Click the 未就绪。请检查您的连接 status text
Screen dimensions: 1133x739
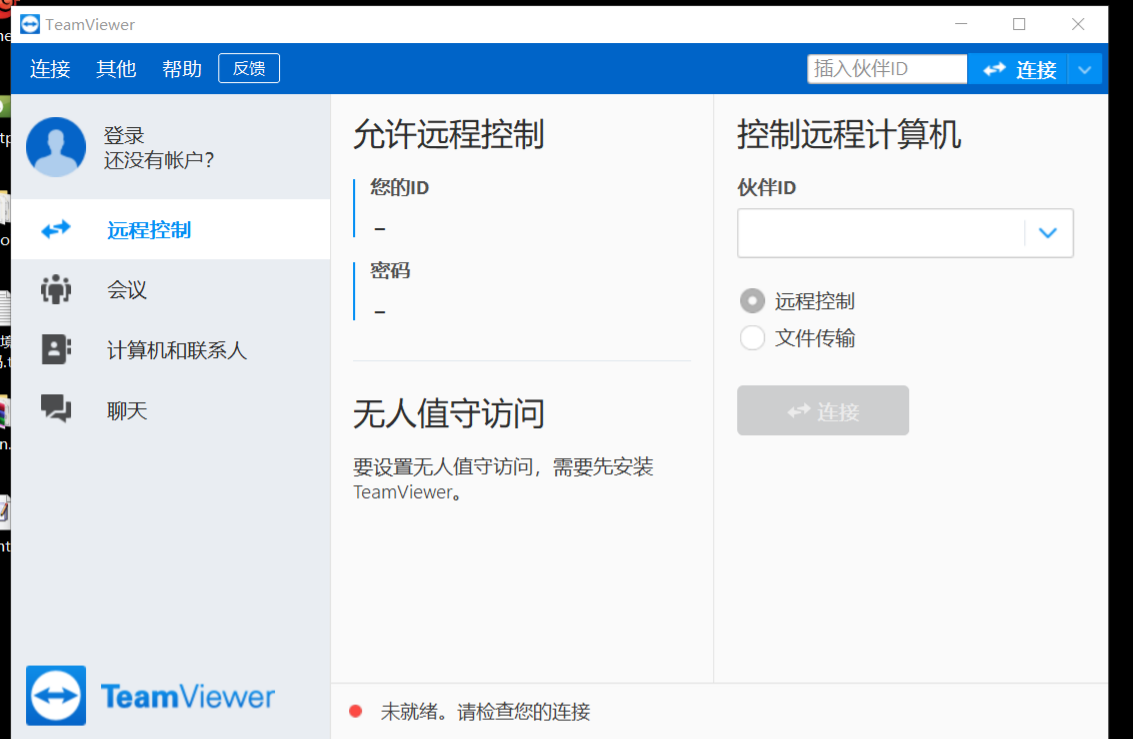[x=486, y=712]
